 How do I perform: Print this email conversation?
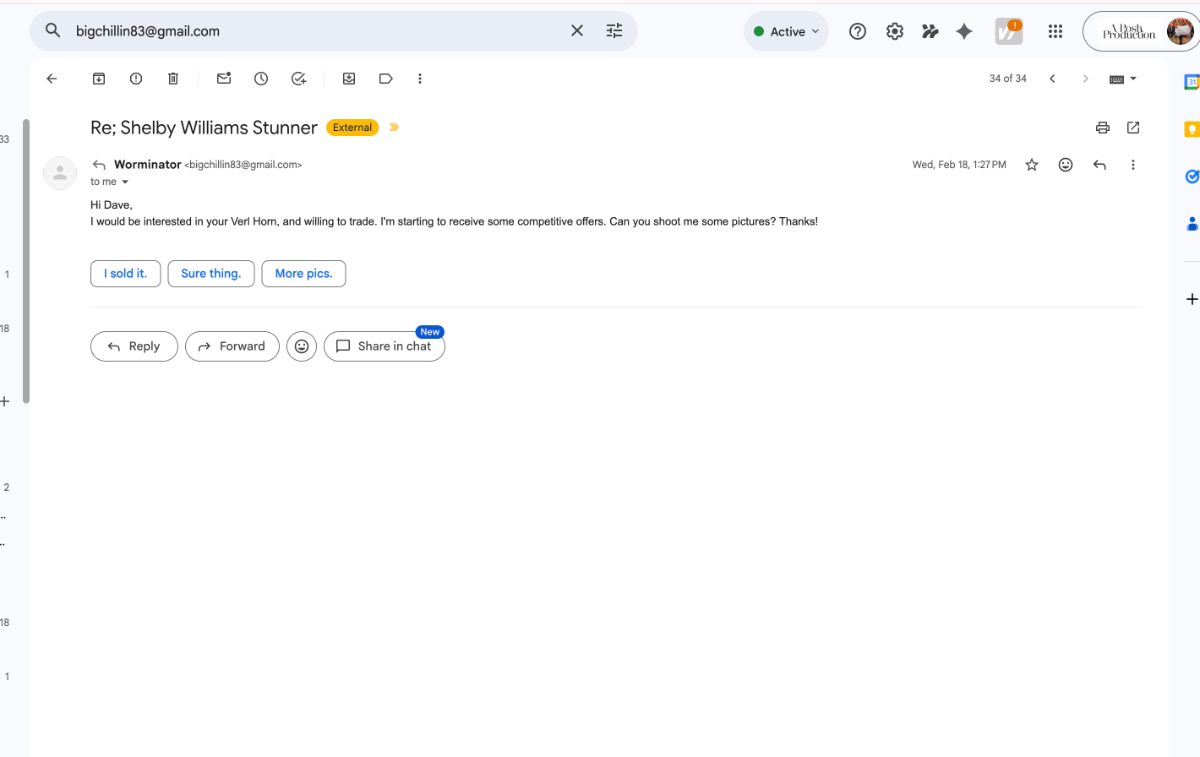[x=1102, y=128]
